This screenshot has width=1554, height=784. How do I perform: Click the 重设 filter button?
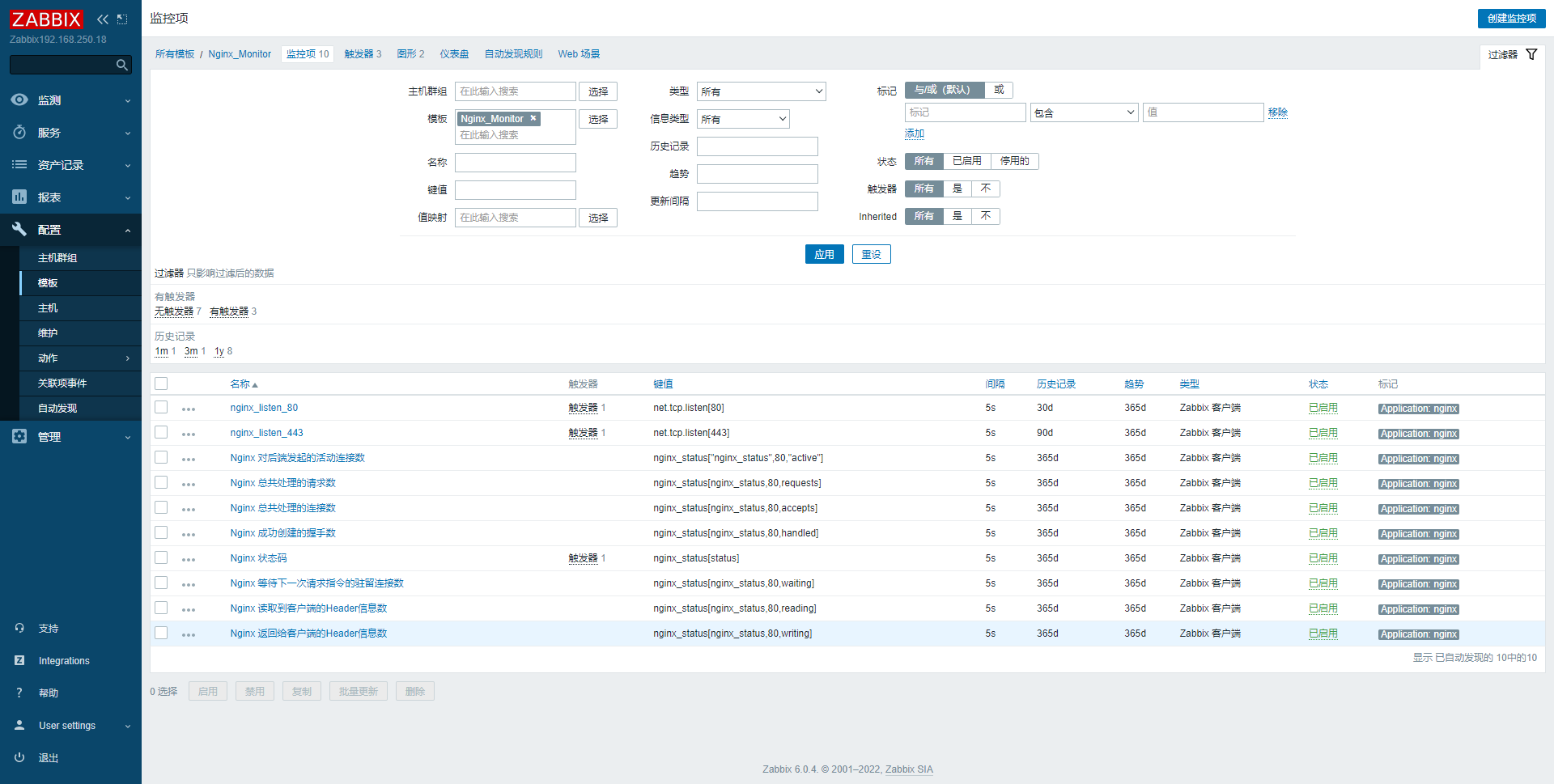point(871,254)
